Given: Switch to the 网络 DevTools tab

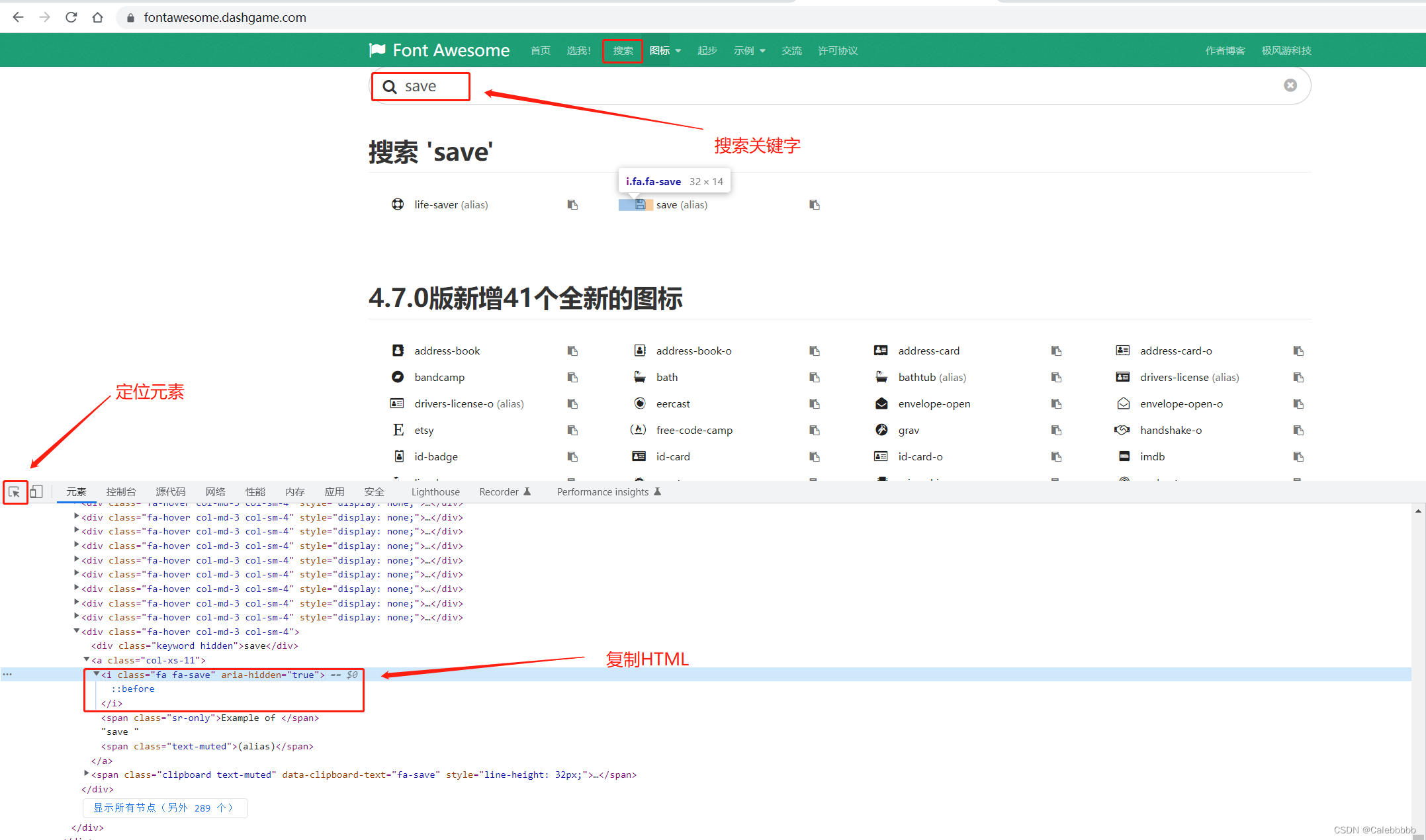Looking at the screenshot, I should (x=216, y=492).
